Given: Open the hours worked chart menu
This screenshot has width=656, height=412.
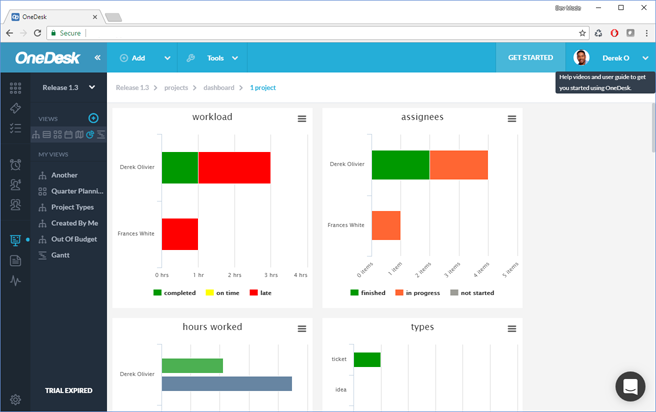Looking at the screenshot, I should (302, 329).
